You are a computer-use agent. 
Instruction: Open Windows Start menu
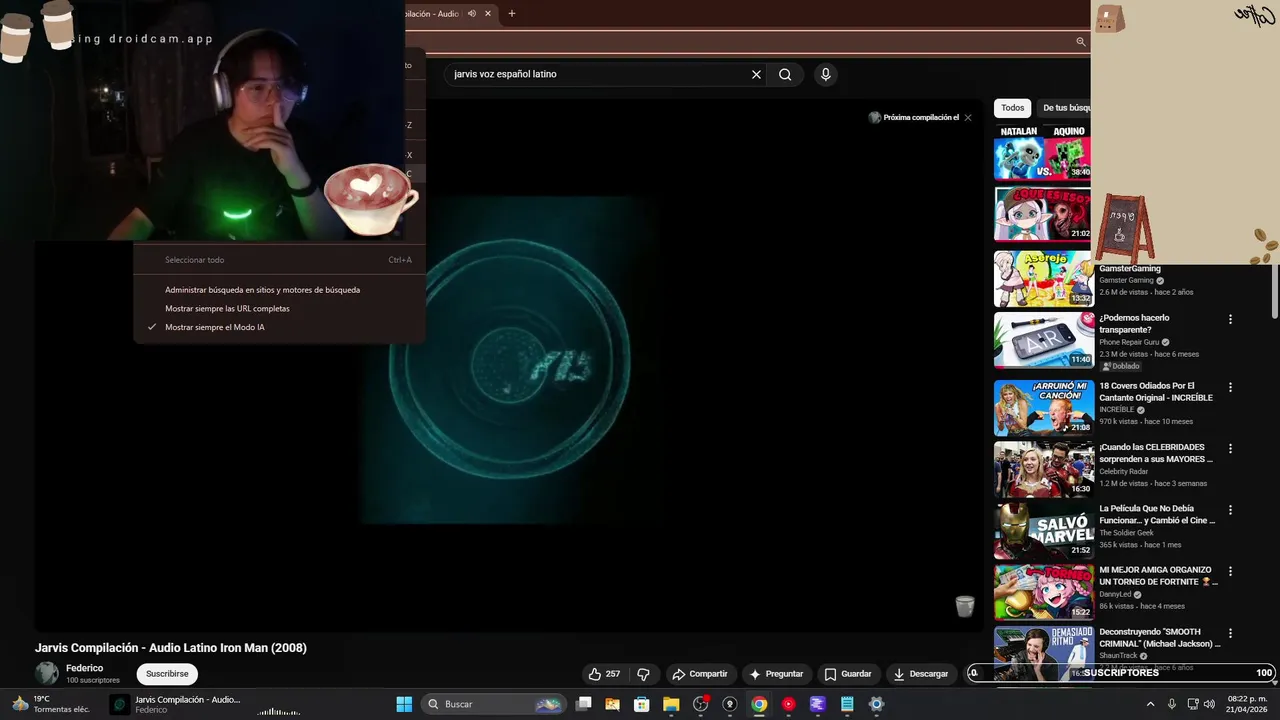point(404,704)
